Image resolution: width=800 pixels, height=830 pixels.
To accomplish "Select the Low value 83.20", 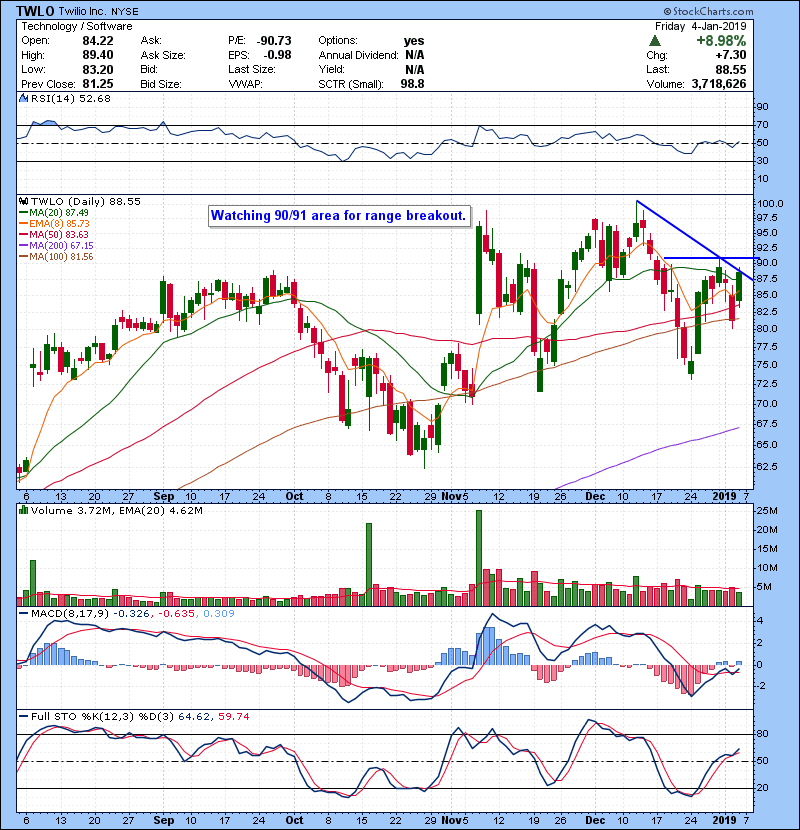I will 98,69.
